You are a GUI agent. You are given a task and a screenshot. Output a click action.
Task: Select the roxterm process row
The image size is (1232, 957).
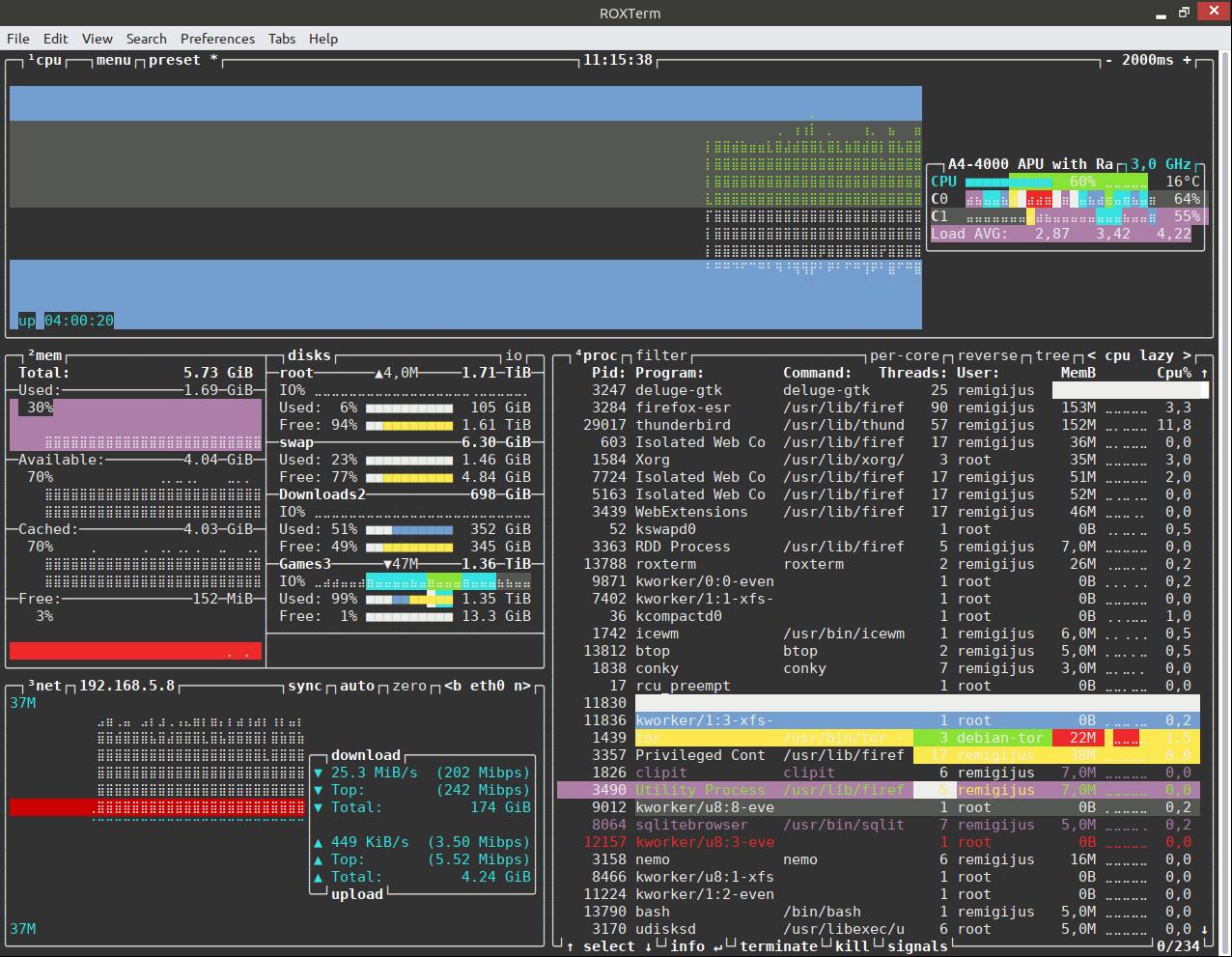click(879, 564)
